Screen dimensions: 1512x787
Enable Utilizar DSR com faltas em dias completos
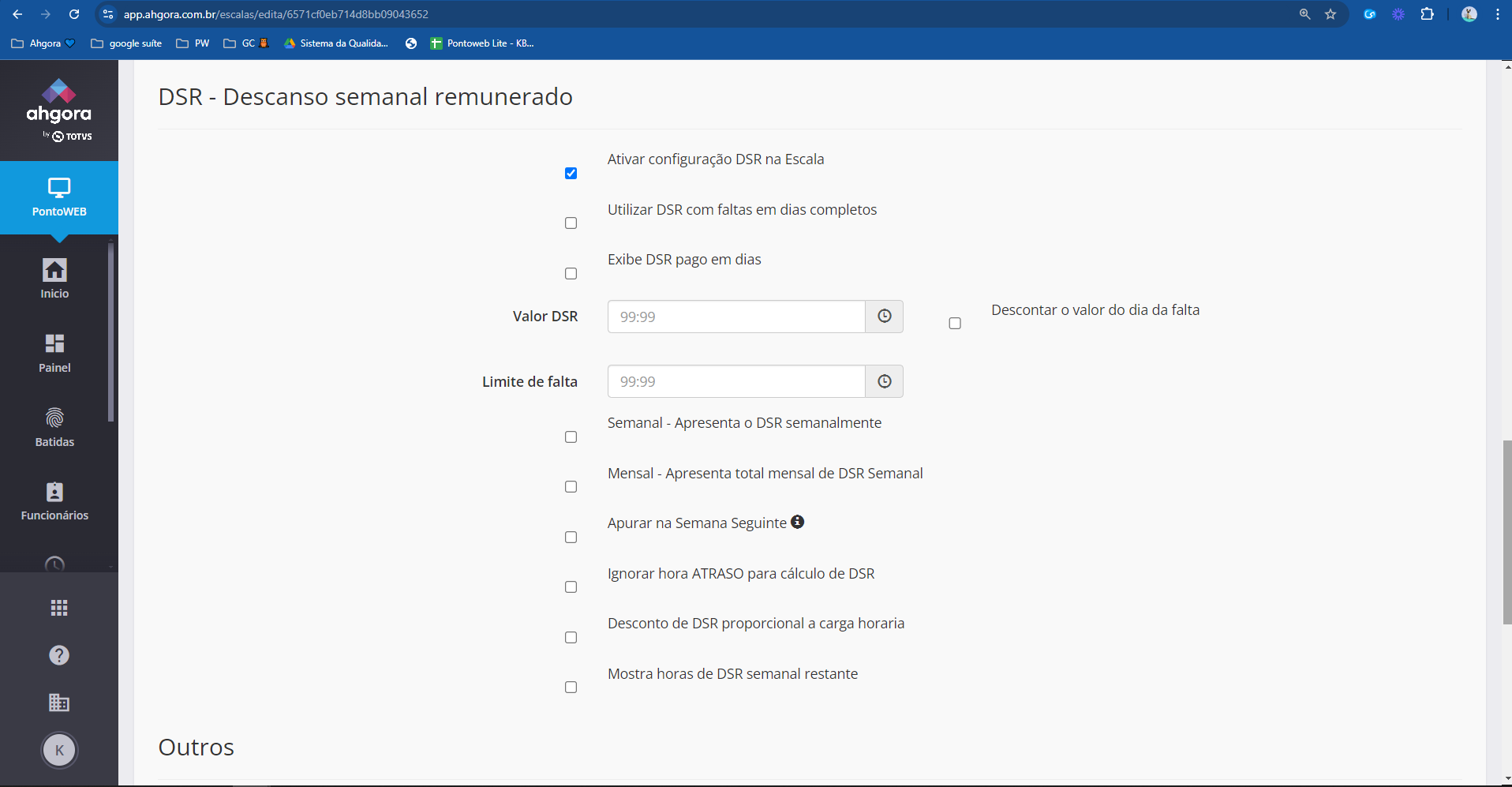(571, 223)
